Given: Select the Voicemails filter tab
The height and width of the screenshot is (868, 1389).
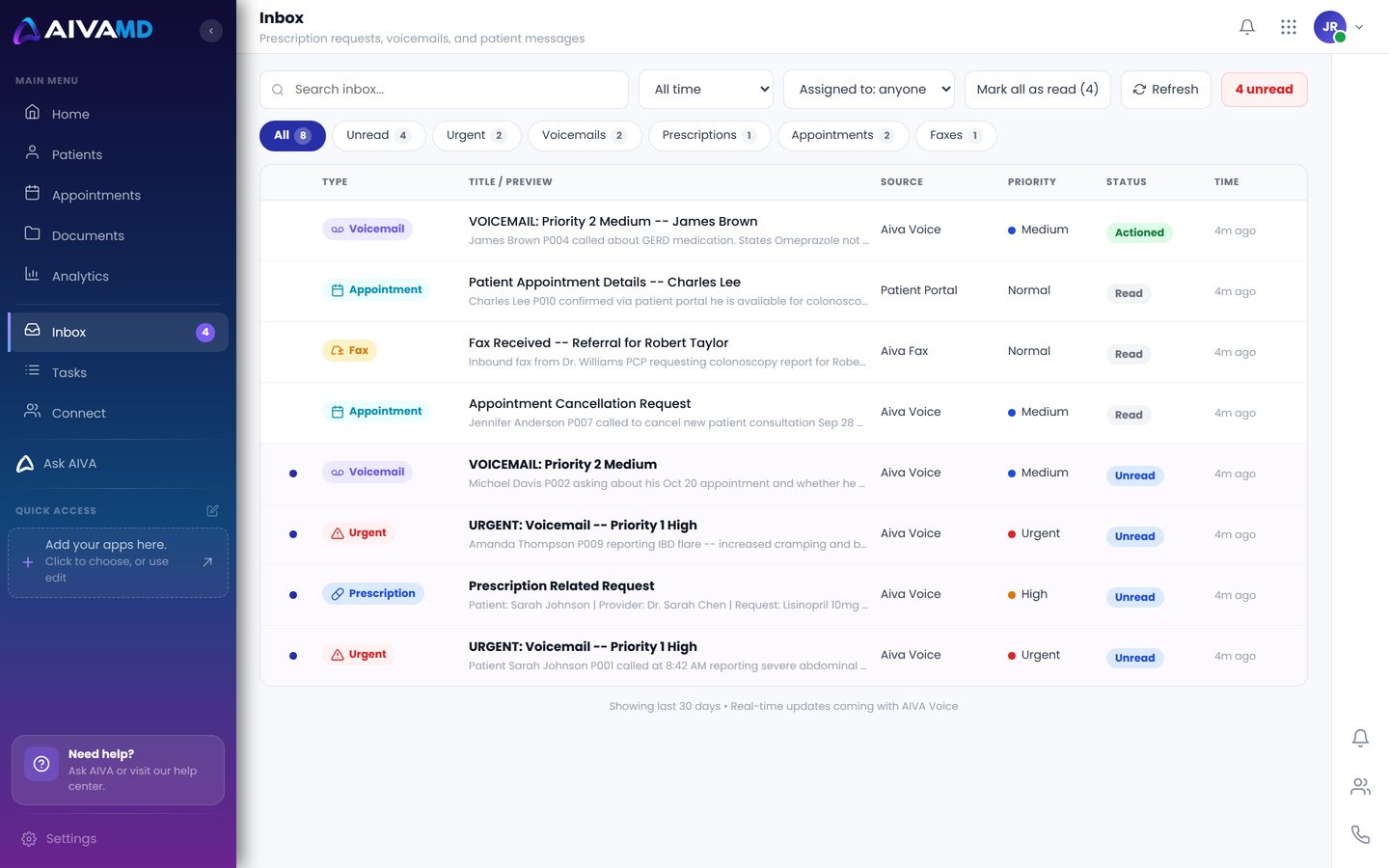Looking at the screenshot, I should click(585, 136).
